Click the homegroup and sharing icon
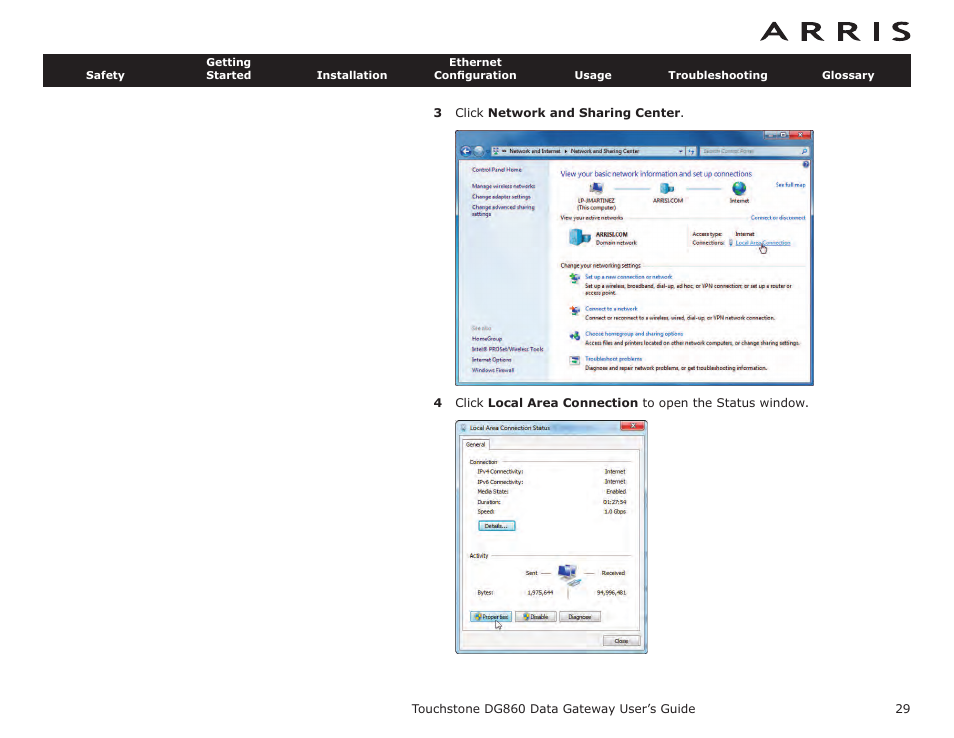The width and height of the screenshot is (954, 738). 574,336
